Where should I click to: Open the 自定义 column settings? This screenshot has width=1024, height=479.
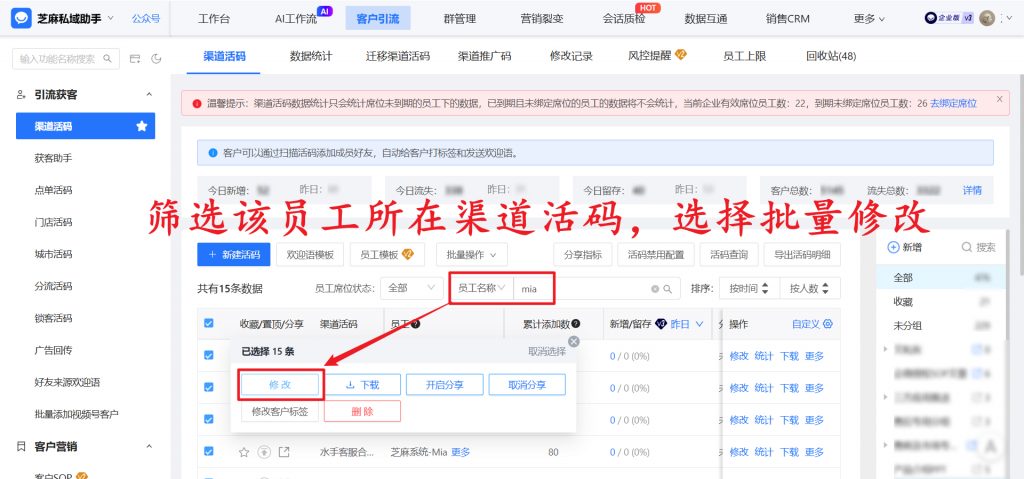812,324
